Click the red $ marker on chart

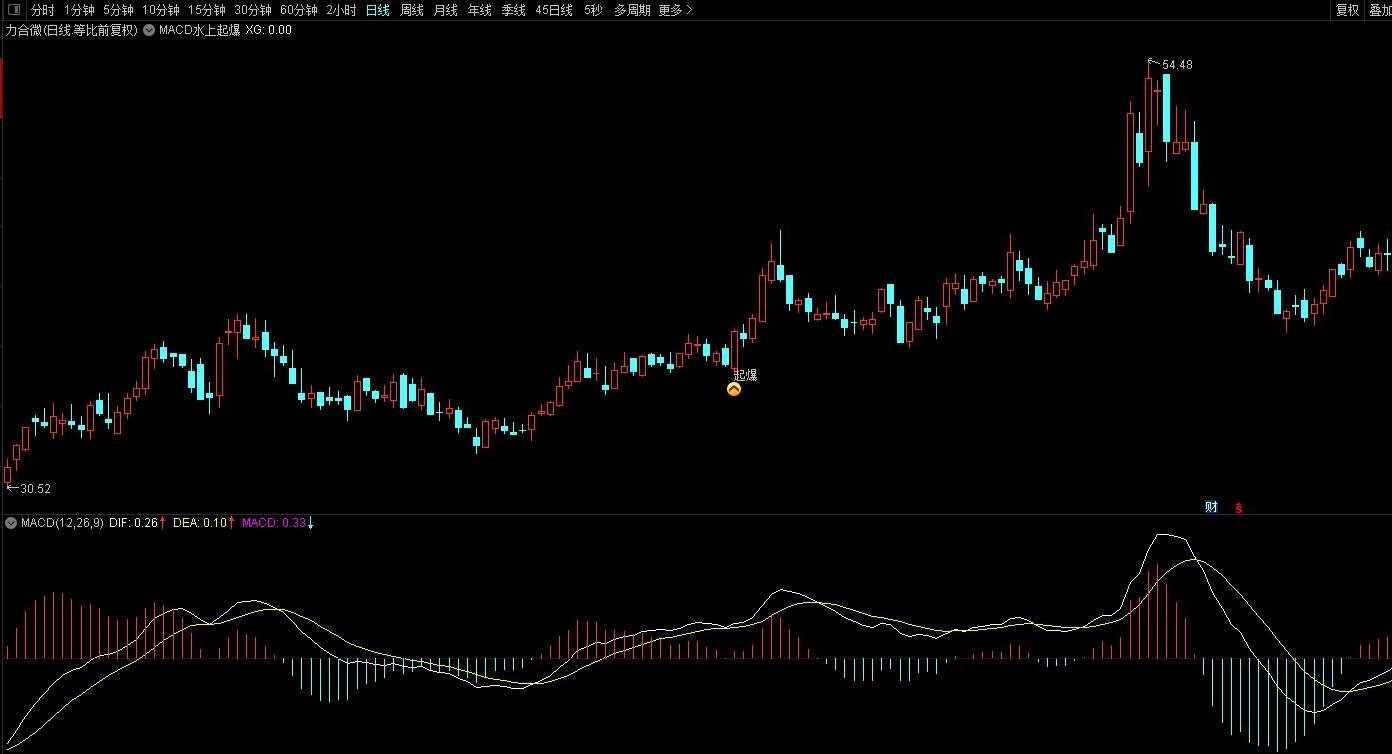(x=1238, y=507)
